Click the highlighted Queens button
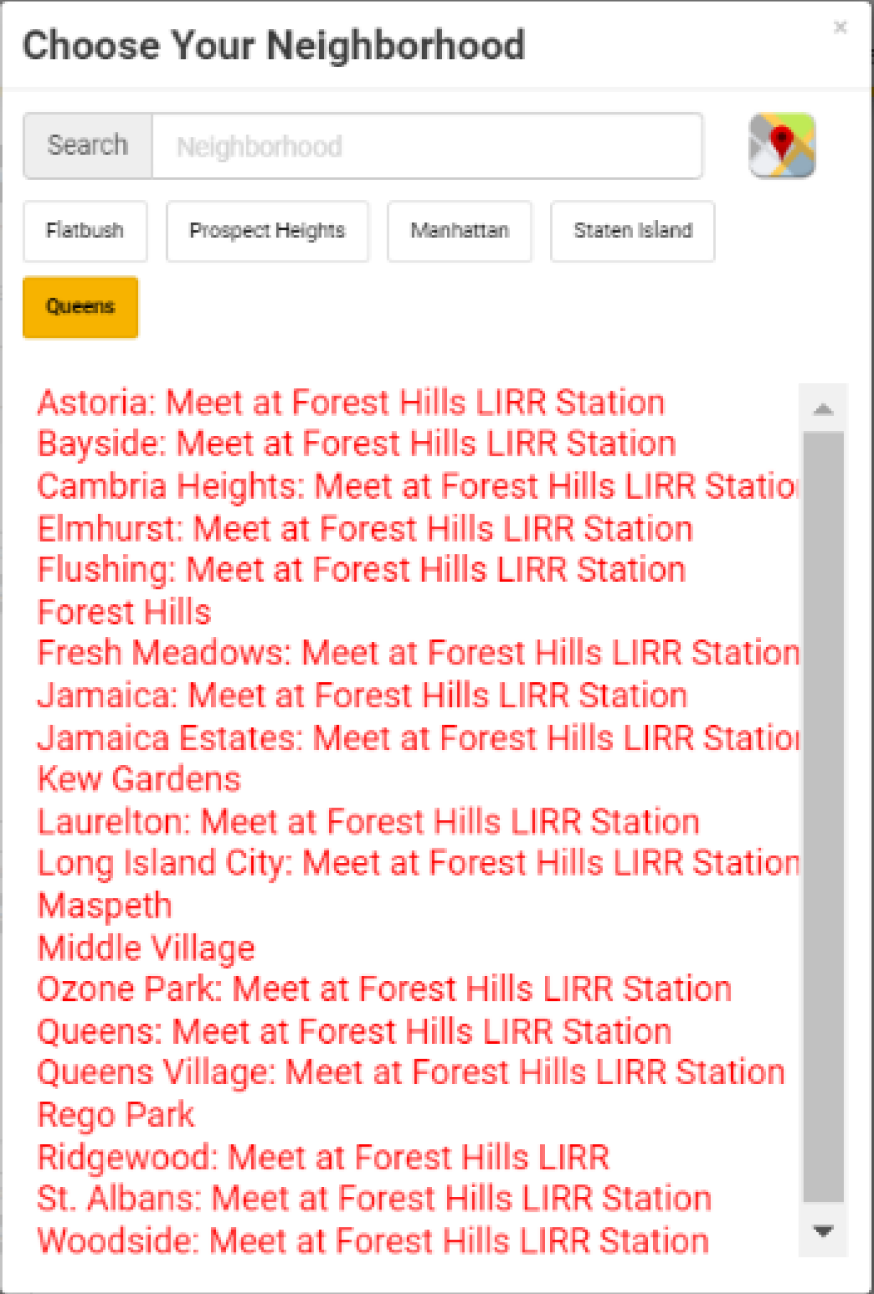874x1294 pixels. [x=80, y=307]
